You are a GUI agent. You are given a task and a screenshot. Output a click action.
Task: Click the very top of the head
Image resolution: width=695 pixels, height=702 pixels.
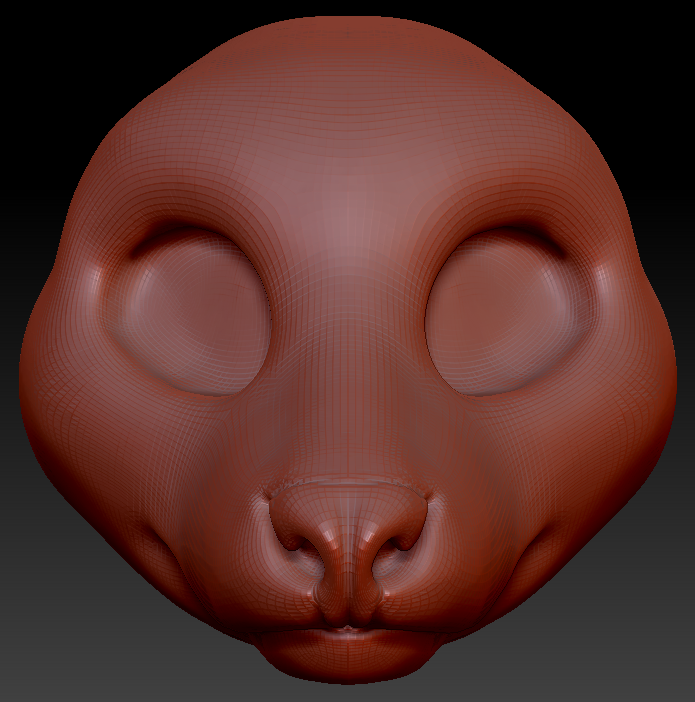(x=348, y=22)
